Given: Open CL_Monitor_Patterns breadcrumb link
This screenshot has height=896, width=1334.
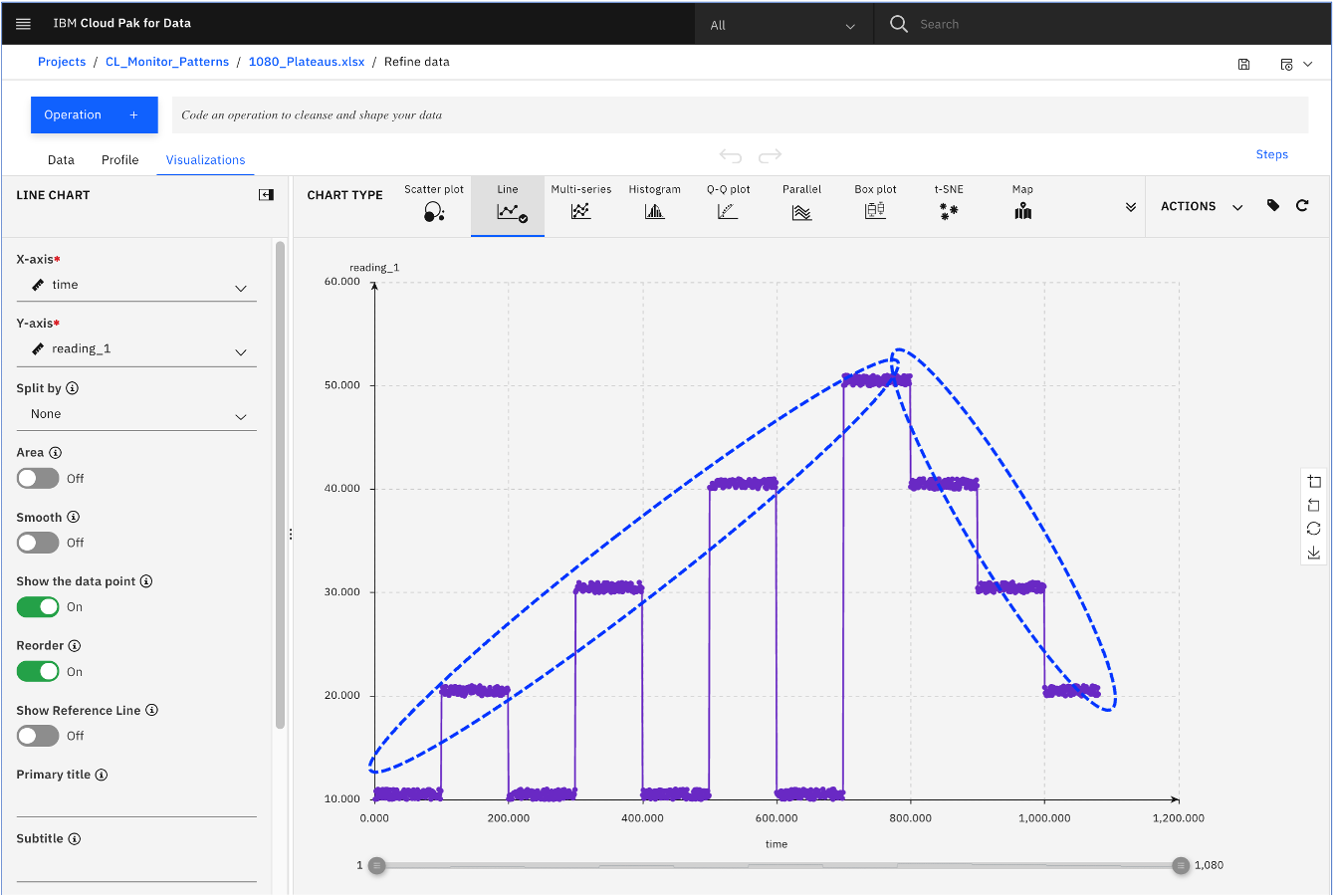Looking at the screenshot, I should [167, 62].
